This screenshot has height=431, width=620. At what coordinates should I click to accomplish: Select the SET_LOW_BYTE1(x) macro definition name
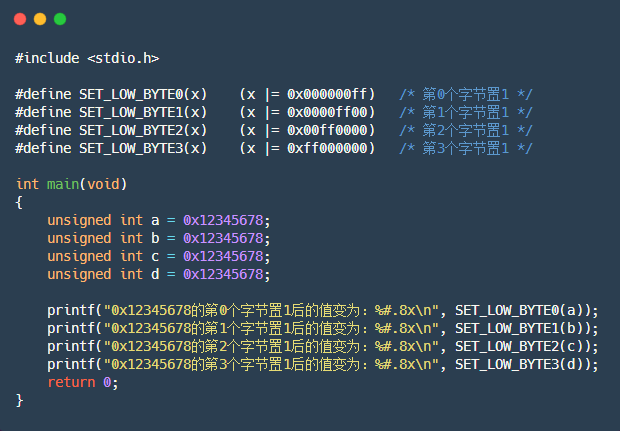click(143, 112)
